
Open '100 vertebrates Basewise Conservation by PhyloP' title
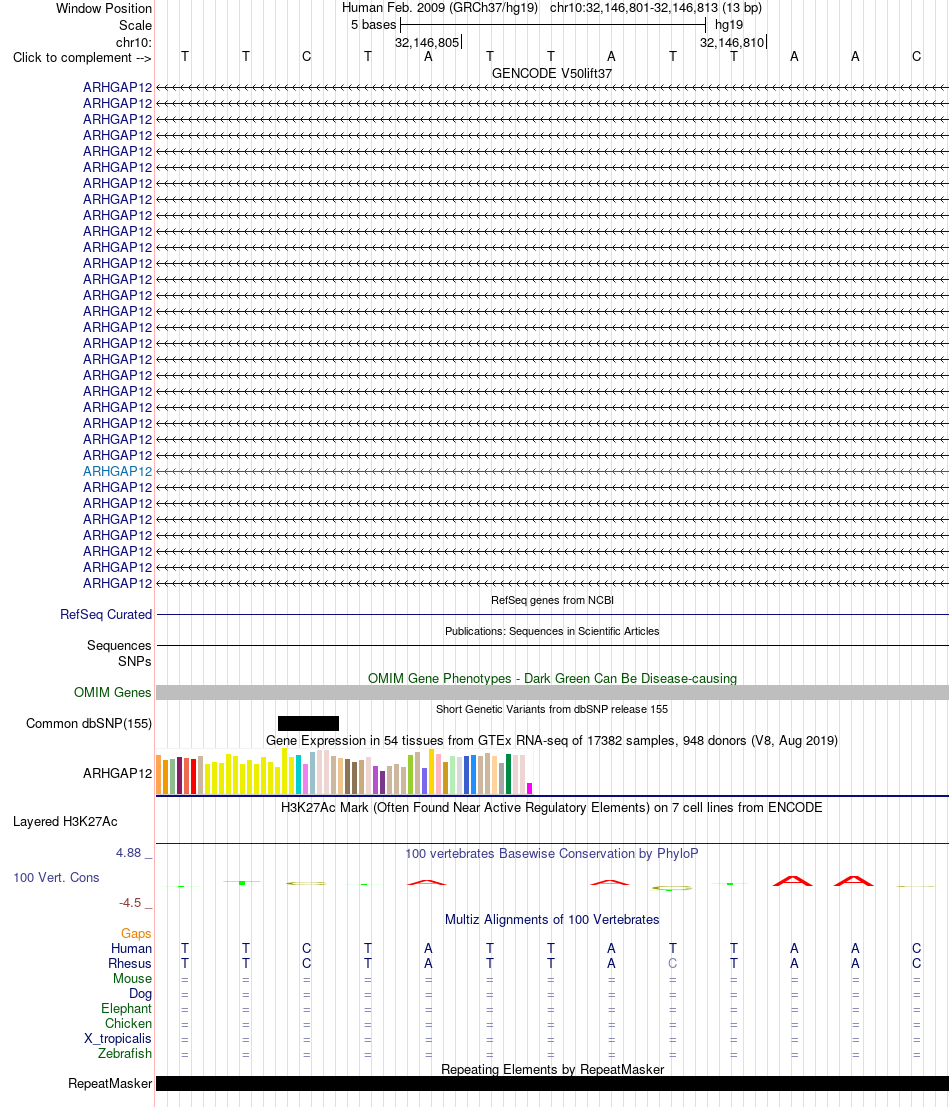click(x=552, y=854)
